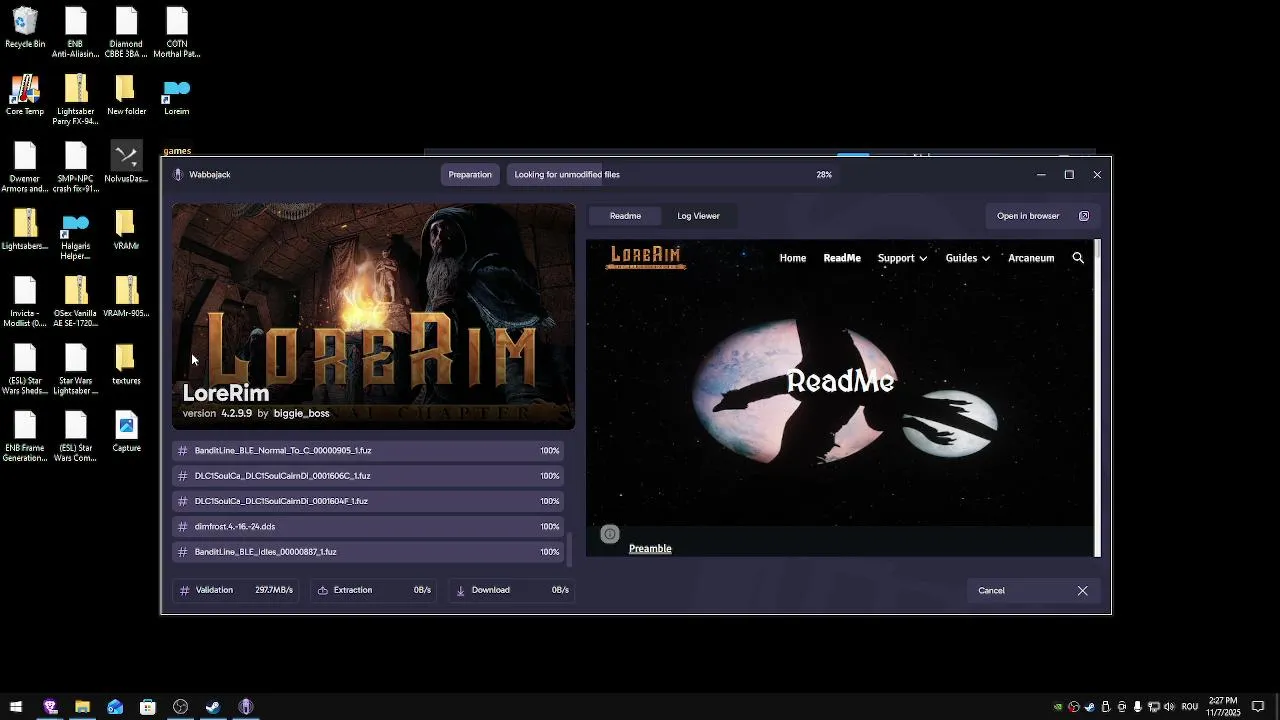Select the ENB Anti-Aliasing file icon
The width and height of the screenshot is (1280, 720).
click(x=75, y=33)
